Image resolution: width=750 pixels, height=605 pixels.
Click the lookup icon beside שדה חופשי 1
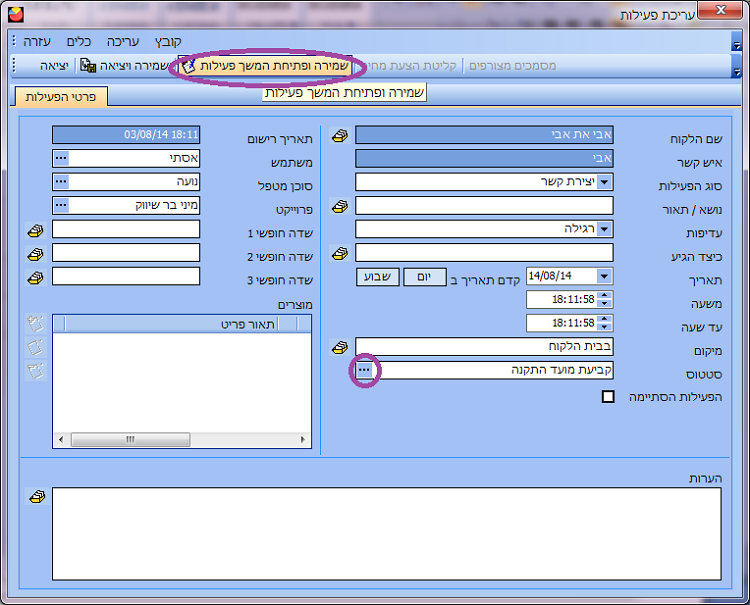coord(35,231)
